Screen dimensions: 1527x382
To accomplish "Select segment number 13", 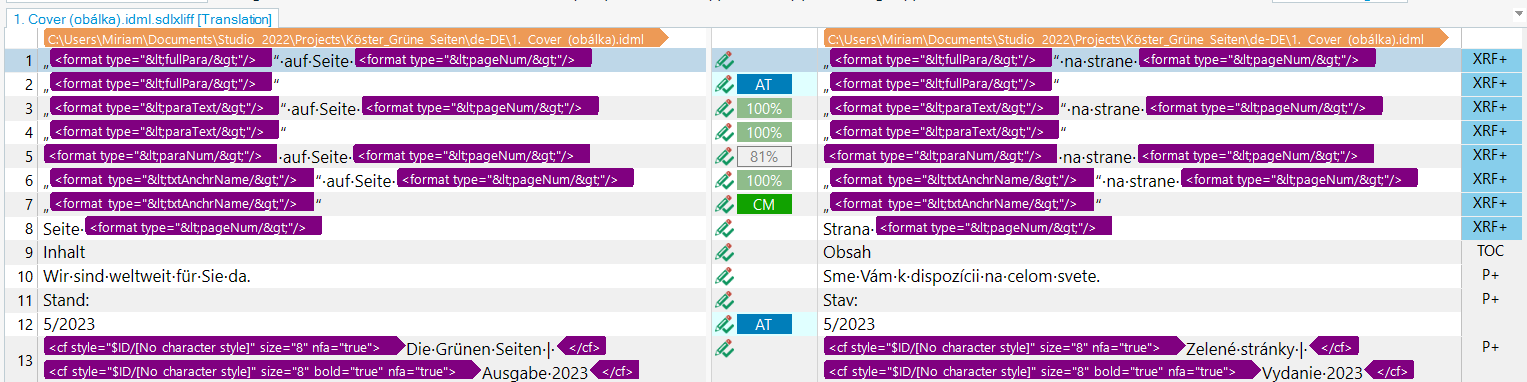I will [25, 360].
